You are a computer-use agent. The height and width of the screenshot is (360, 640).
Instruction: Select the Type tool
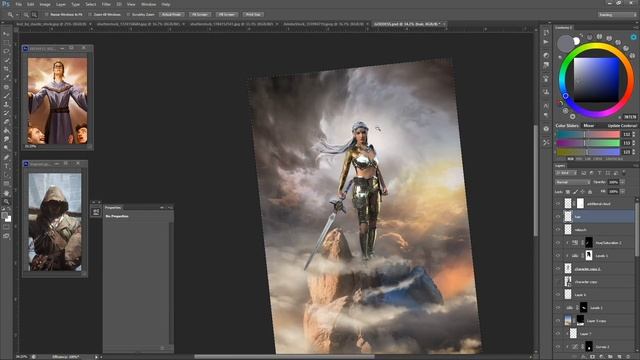pyautogui.click(x=6, y=166)
